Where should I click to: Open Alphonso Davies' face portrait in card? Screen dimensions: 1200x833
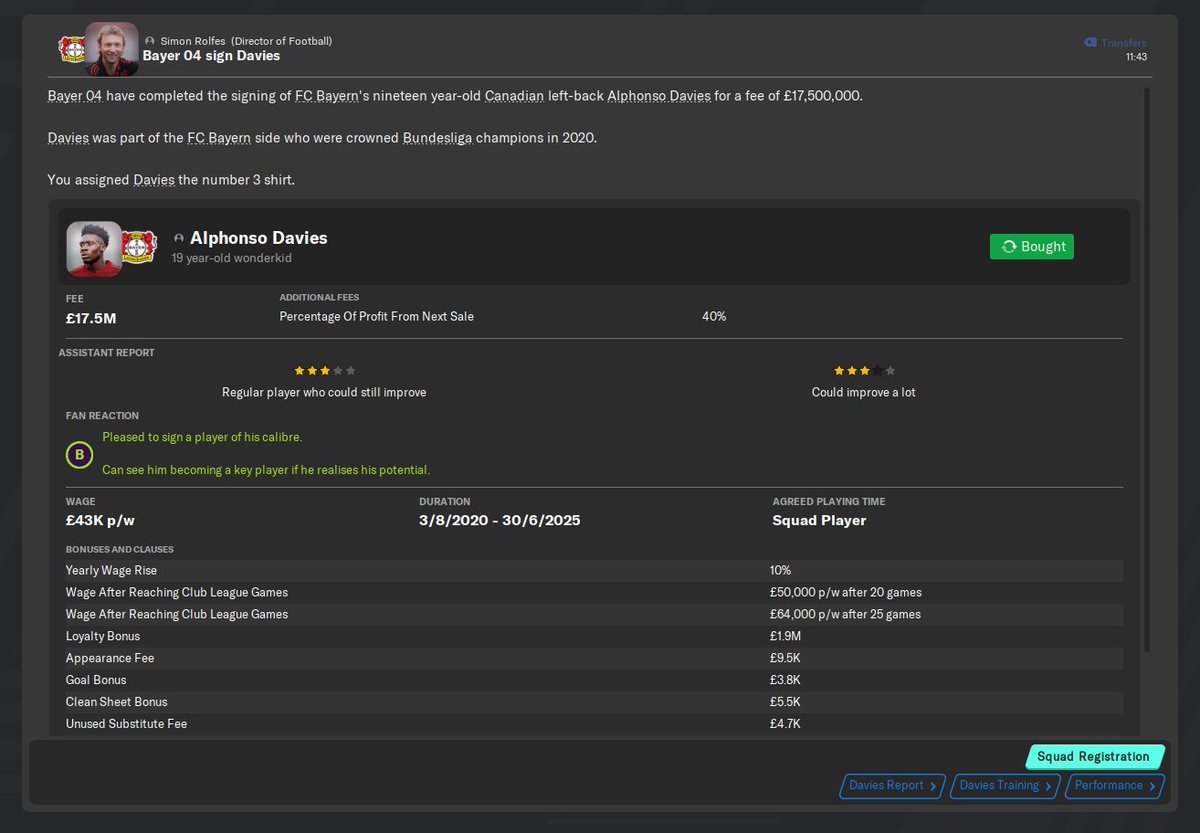(94, 248)
